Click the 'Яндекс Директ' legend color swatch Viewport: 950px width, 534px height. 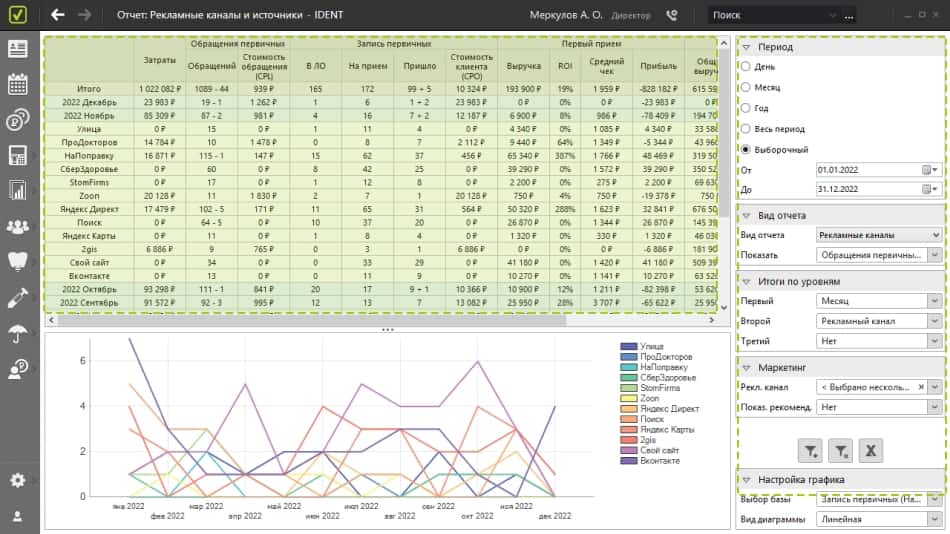point(628,409)
